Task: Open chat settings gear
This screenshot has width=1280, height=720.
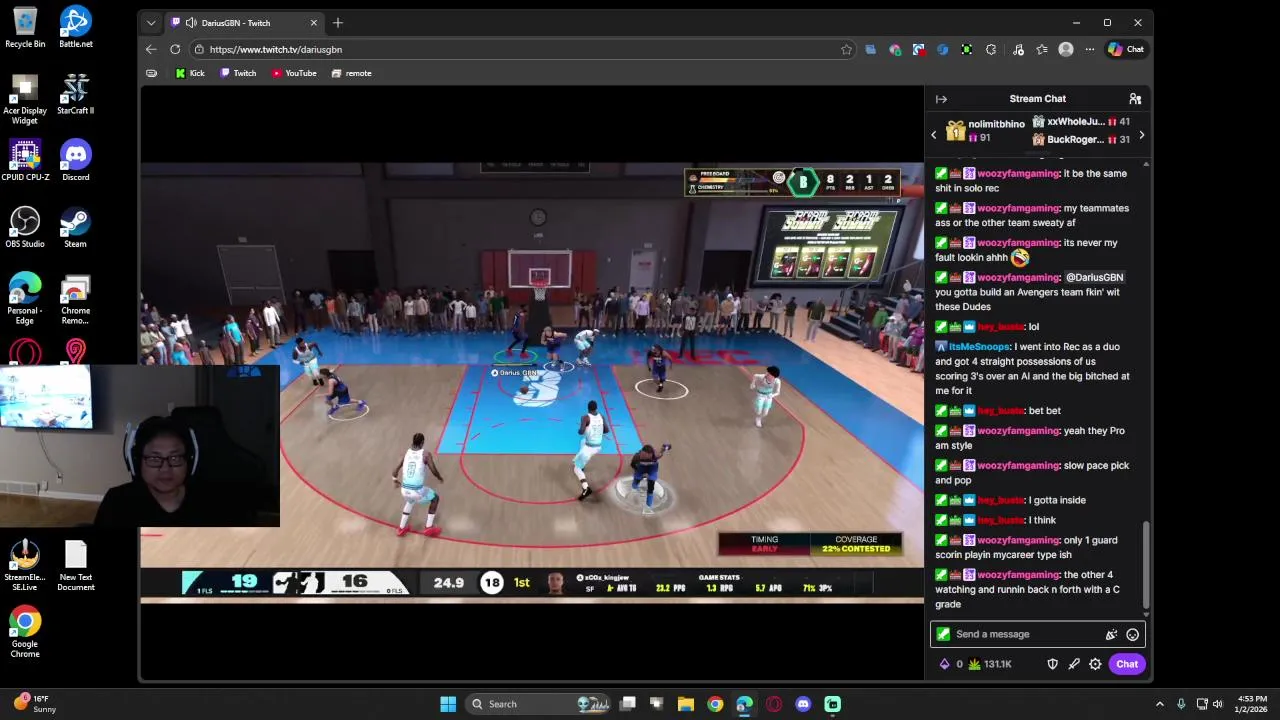Action: 1095,664
